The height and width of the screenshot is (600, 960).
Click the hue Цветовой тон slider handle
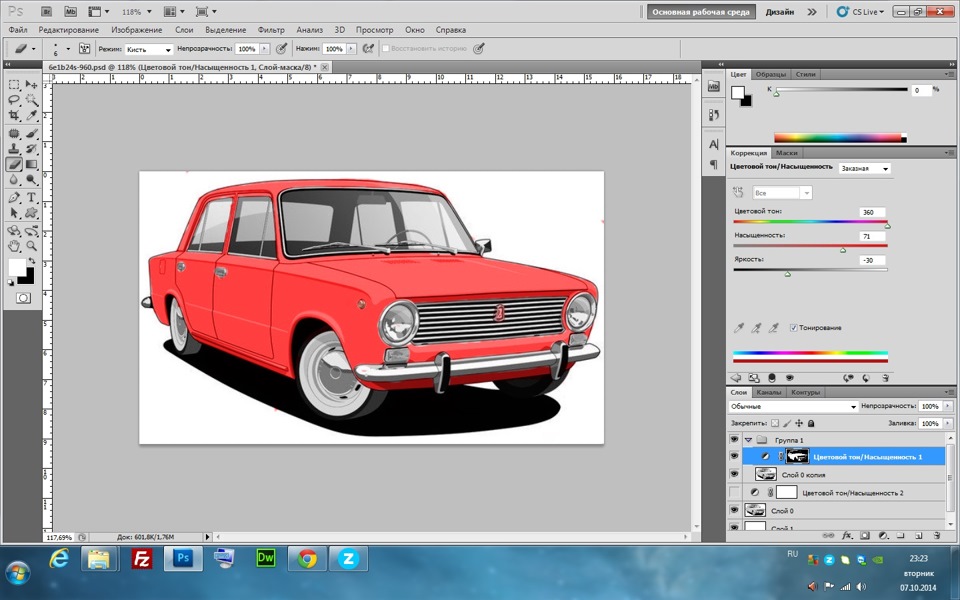tap(887, 226)
